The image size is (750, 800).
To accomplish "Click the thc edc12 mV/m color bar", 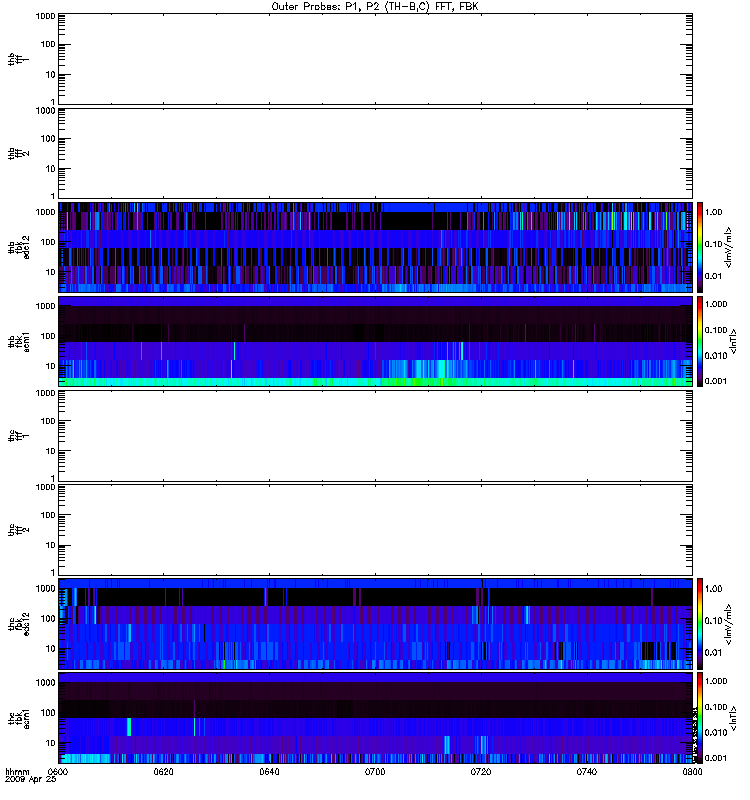I will tap(700, 624).
